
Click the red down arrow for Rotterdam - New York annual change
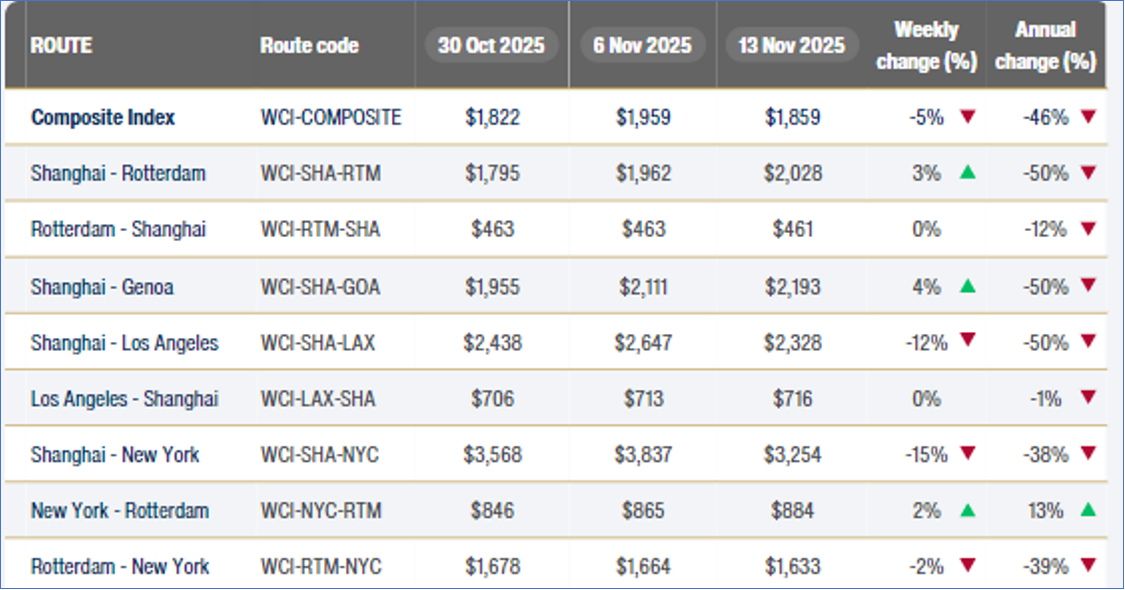coord(1088,566)
